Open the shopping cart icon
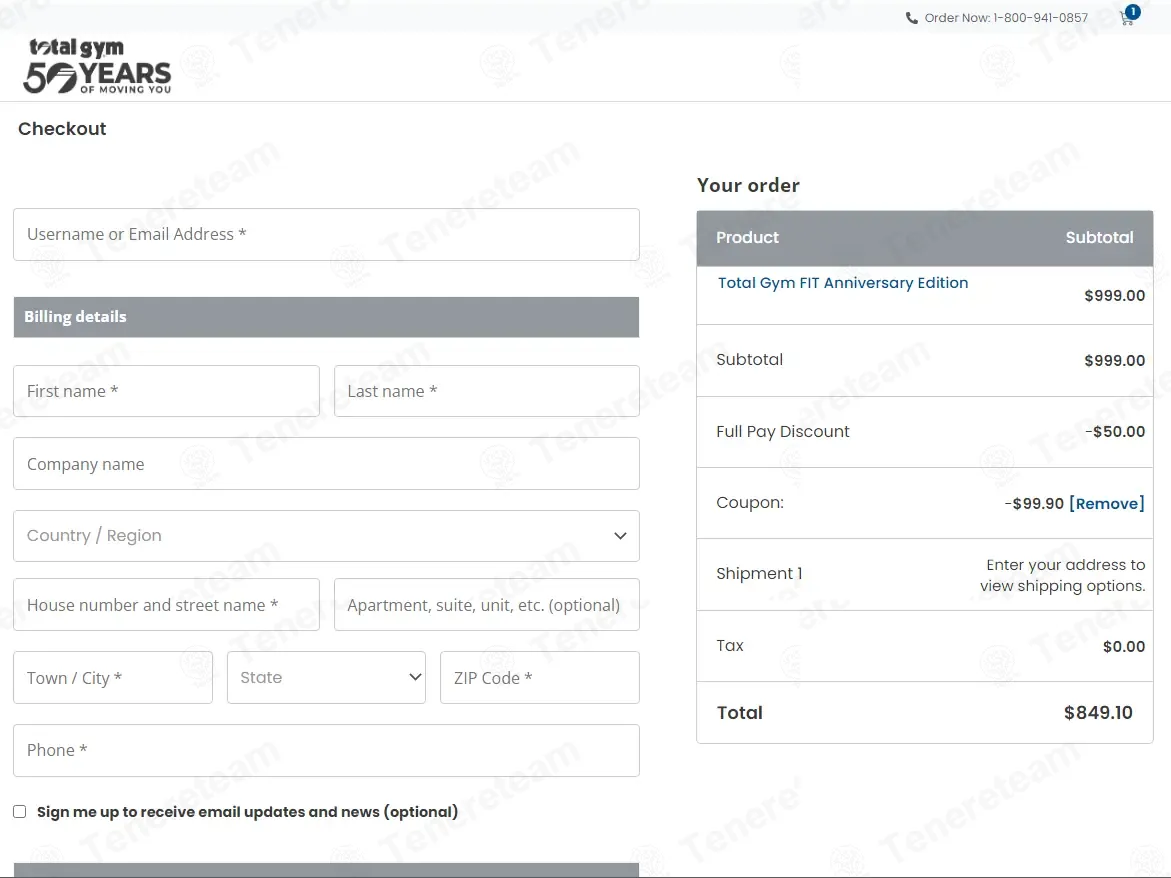The image size is (1171, 878). [x=1126, y=19]
